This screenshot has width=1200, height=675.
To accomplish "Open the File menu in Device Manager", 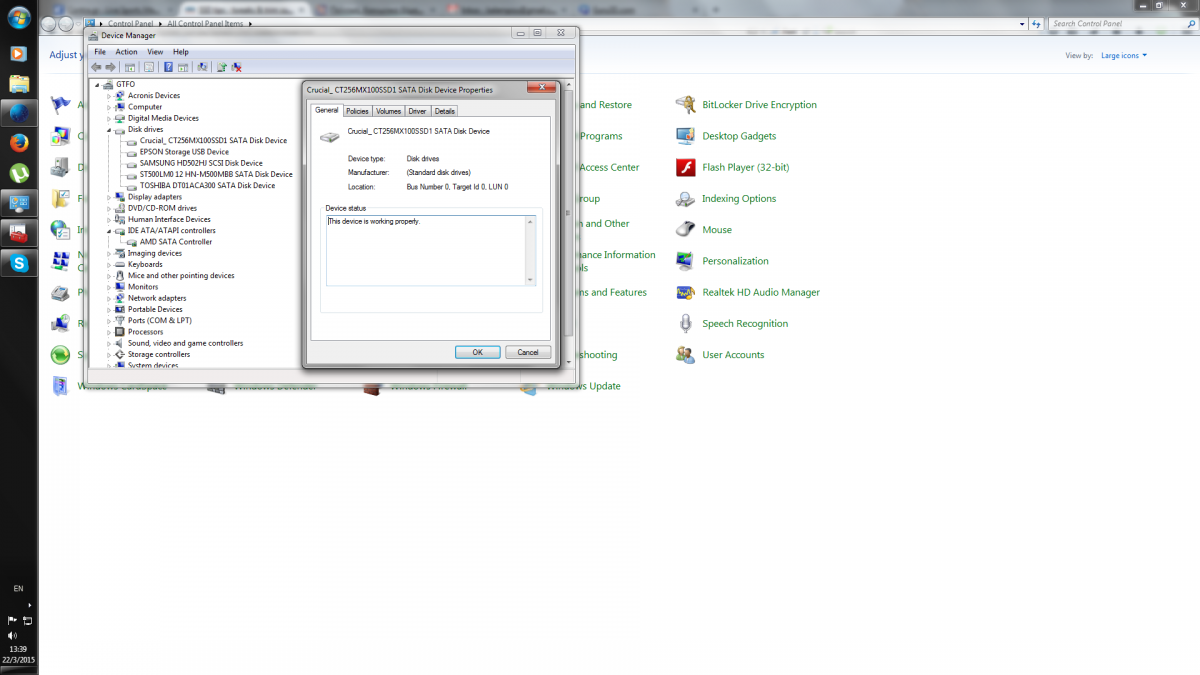I will pyautogui.click(x=100, y=52).
